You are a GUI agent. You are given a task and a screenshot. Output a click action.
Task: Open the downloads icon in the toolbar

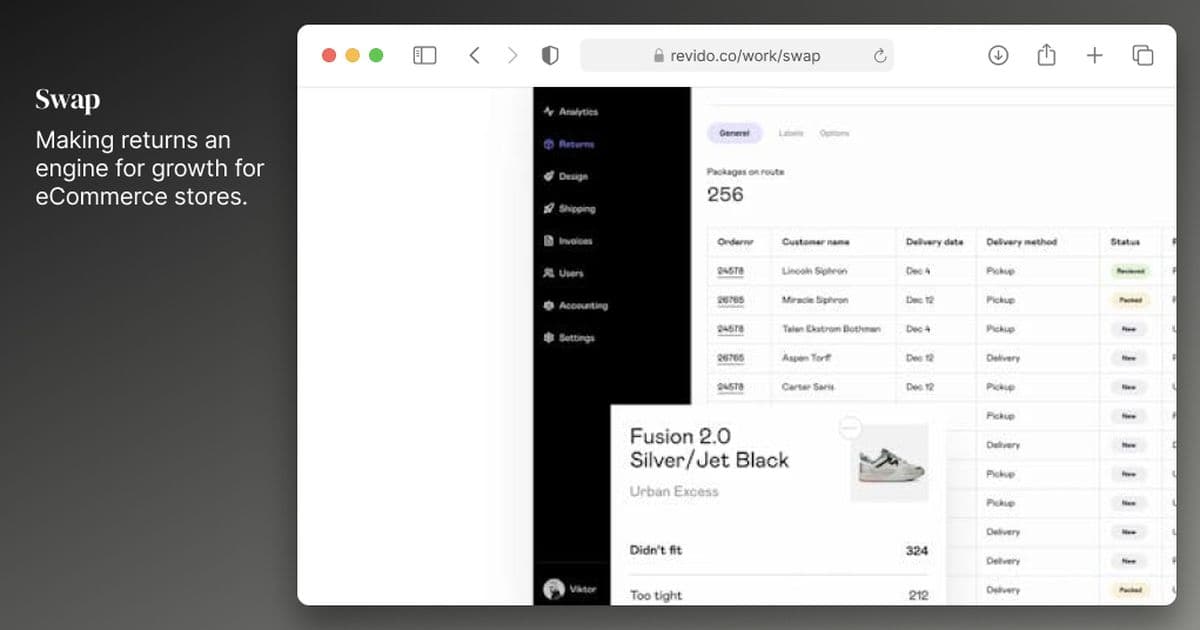[998, 56]
